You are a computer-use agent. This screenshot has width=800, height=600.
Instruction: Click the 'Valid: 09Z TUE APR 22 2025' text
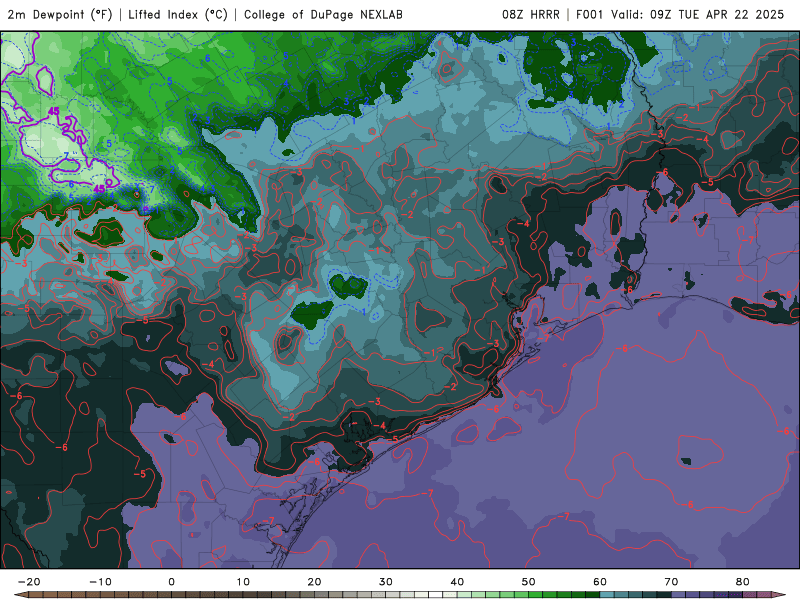[x=697, y=14]
